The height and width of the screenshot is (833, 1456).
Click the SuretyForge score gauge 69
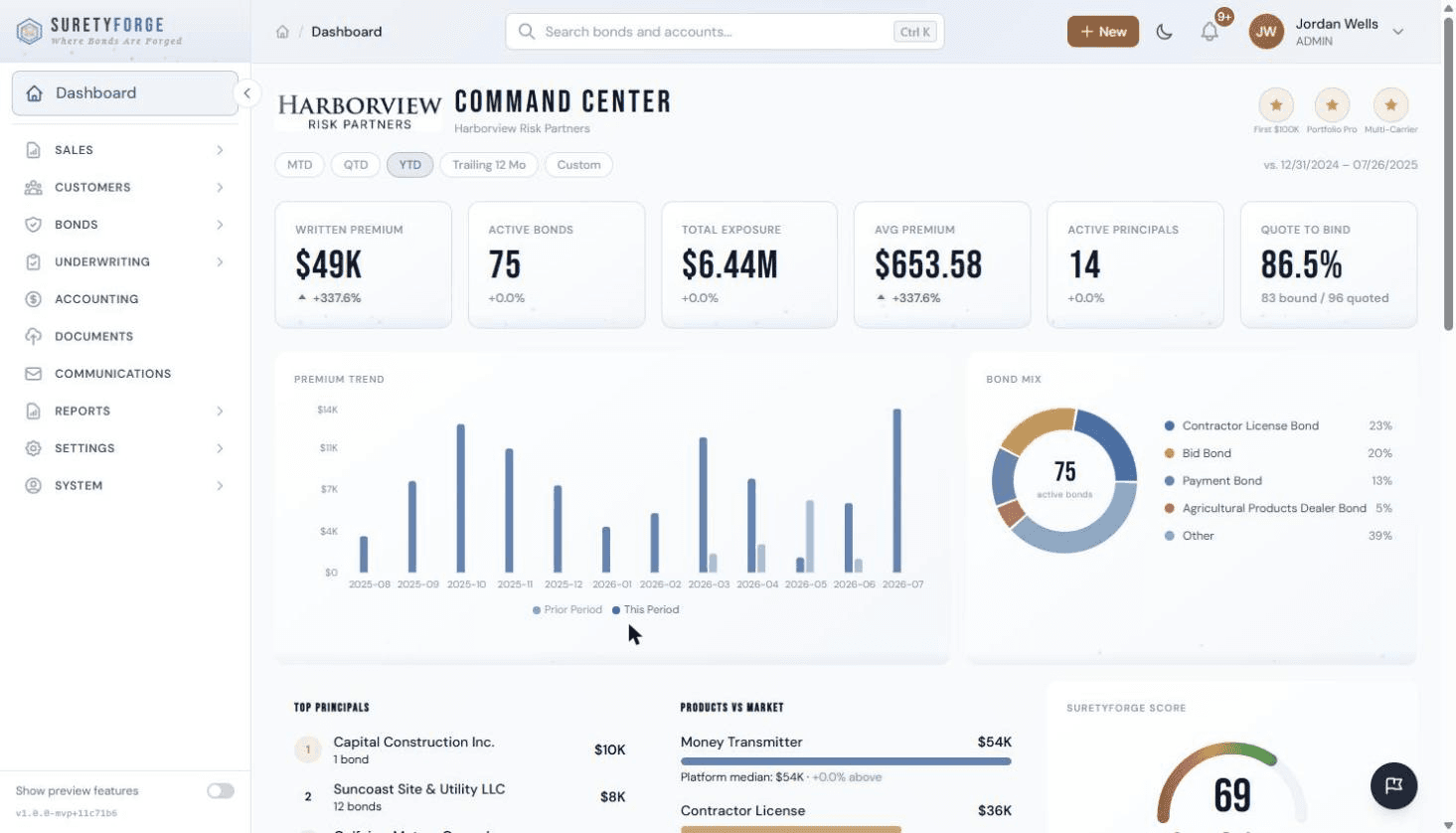[x=1232, y=783]
